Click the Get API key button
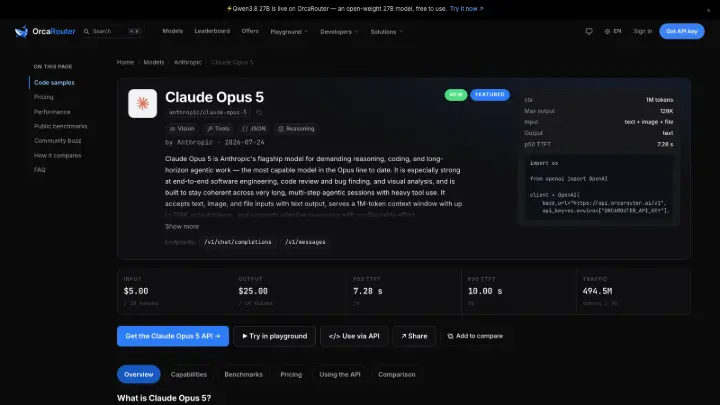Image resolution: width=720 pixels, height=405 pixels. point(681,31)
